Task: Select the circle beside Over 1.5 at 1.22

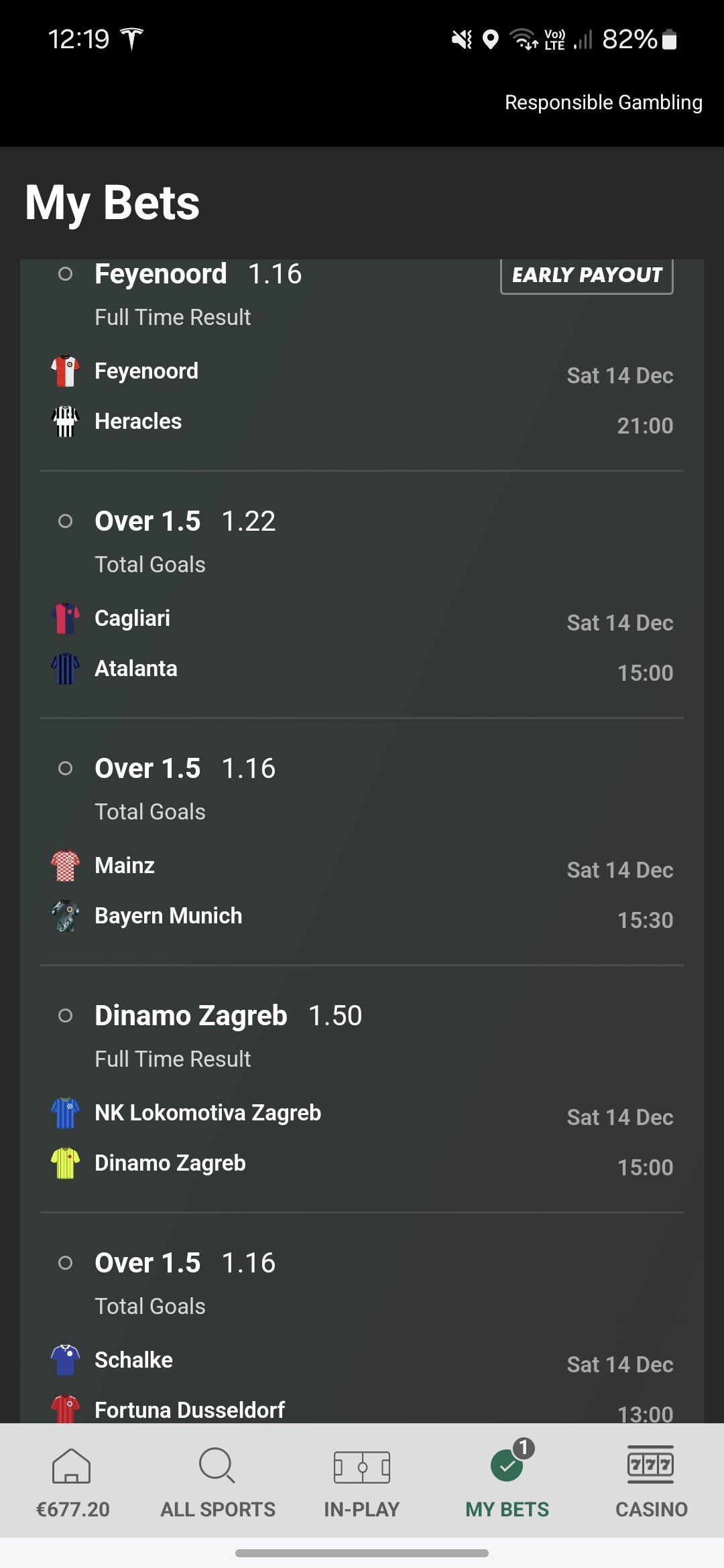Action: pos(65,521)
